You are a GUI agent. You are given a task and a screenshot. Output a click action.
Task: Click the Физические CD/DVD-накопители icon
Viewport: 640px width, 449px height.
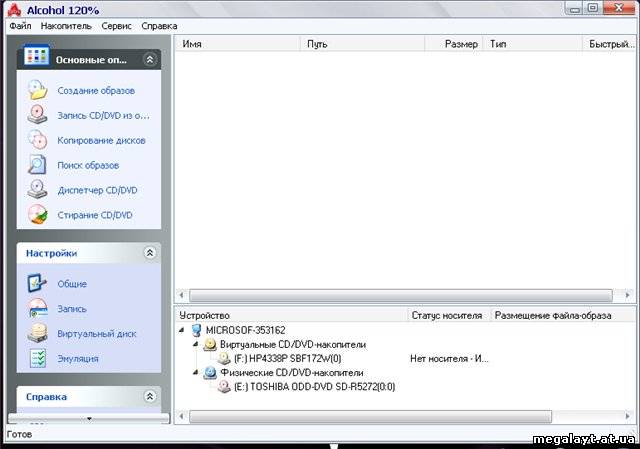coord(210,372)
